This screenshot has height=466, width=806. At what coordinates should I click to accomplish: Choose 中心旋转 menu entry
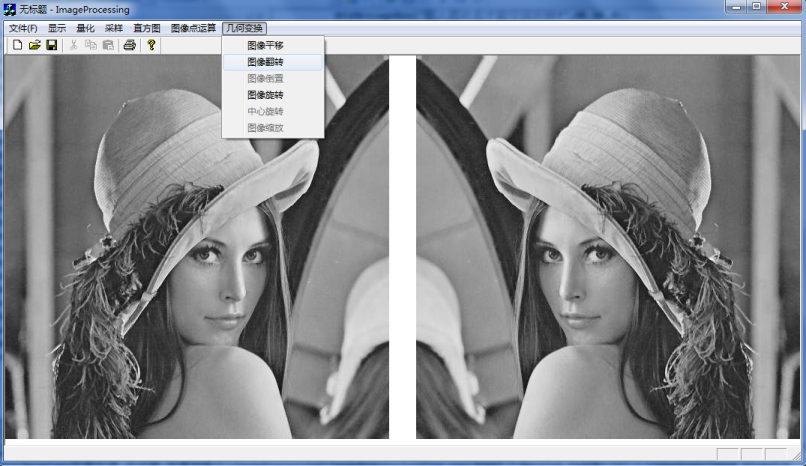point(273,111)
